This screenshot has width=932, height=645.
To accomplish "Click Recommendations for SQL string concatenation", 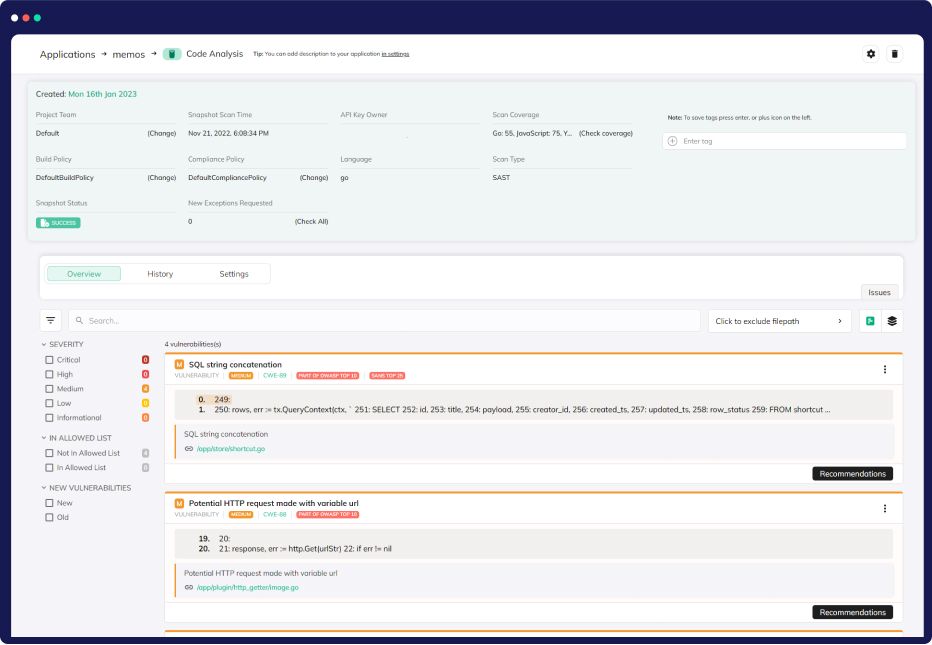I will 852,473.
